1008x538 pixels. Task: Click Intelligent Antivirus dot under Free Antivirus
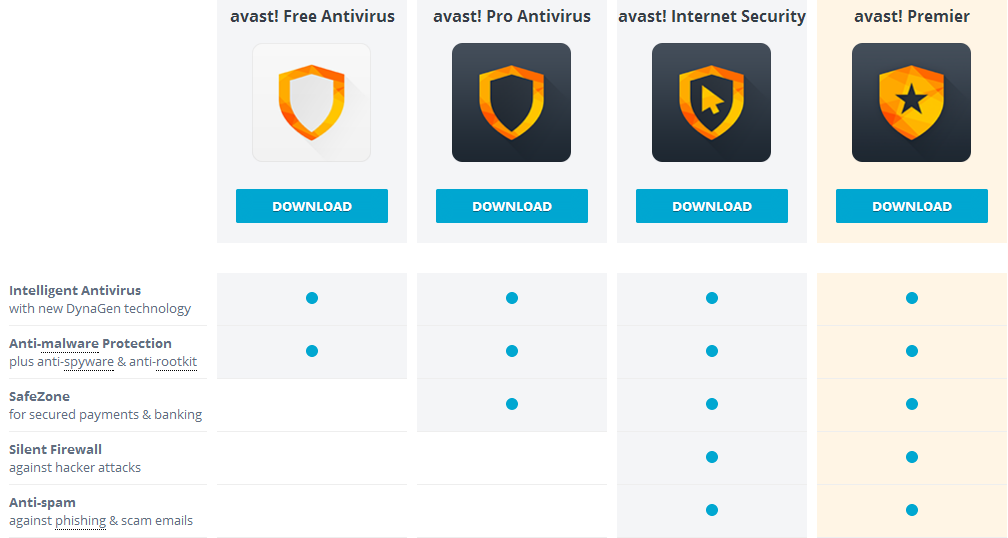pyautogui.click(x=312, y=298)
